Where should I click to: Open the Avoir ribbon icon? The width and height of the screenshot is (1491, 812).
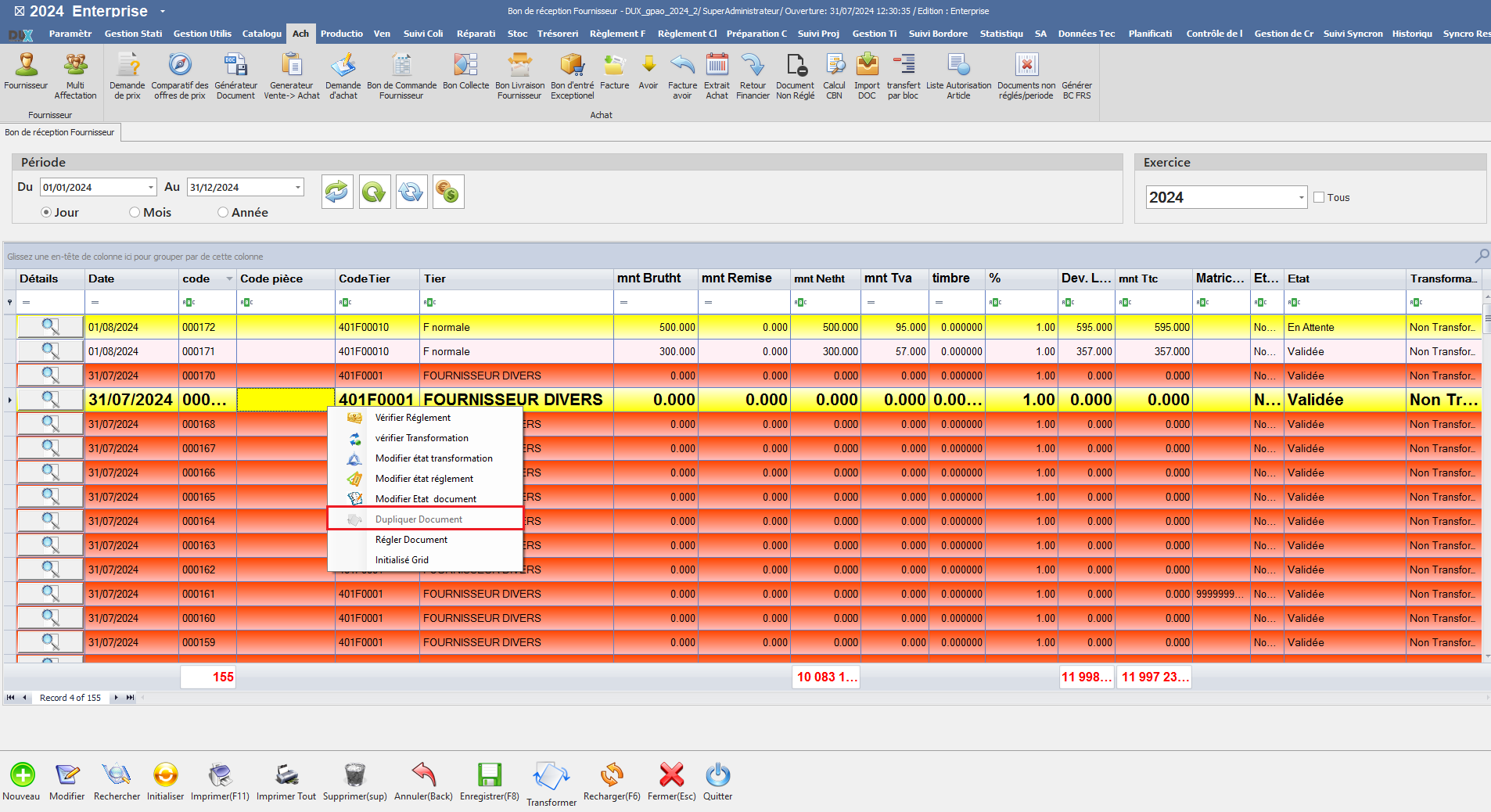pyautogui.click(x=648, y=70)
